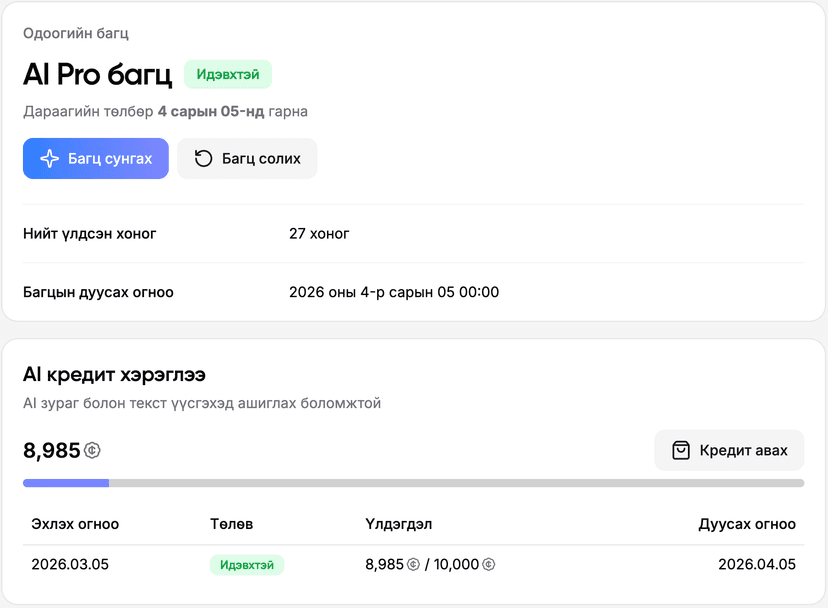Click the 2026.03.05 start date cell
The height and width of the screenshot is (608, 828).
70,564
